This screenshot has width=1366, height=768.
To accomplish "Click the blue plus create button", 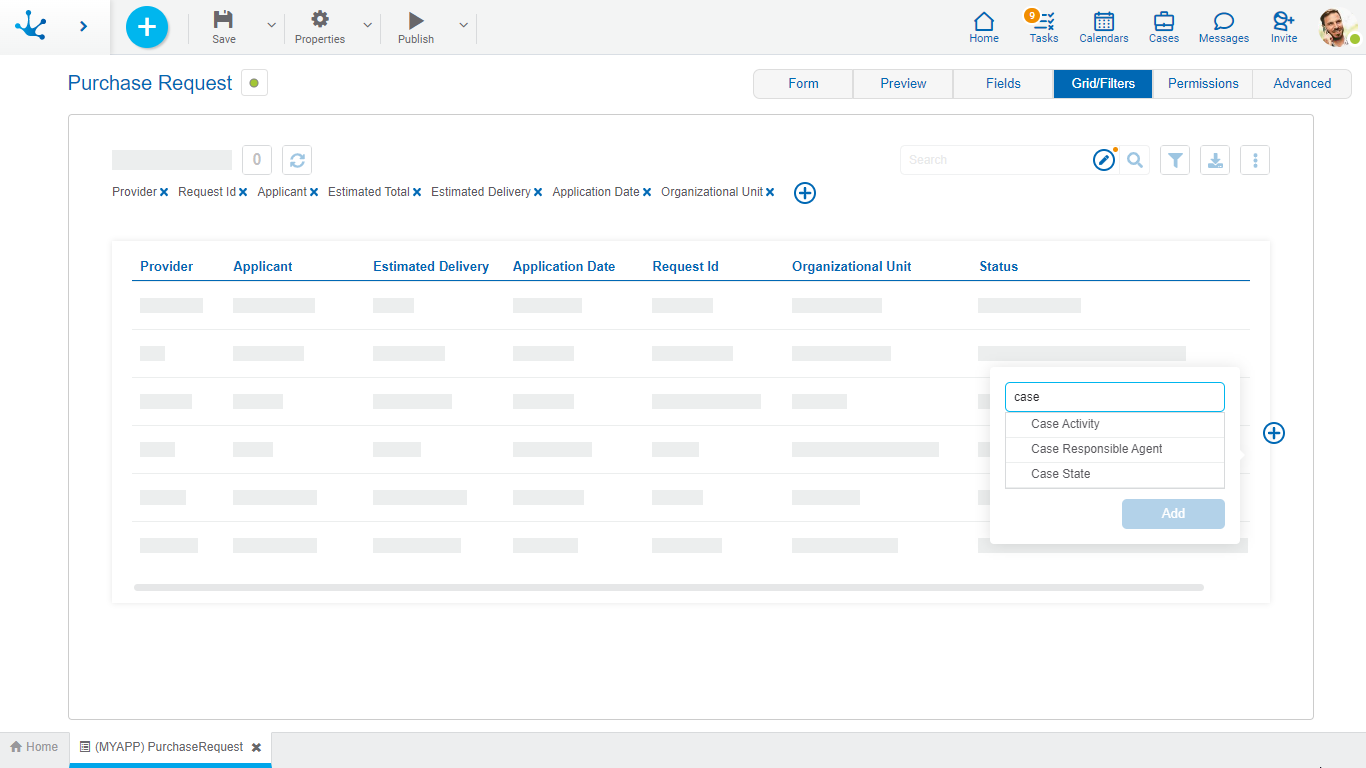I will (x=147, y=27).
